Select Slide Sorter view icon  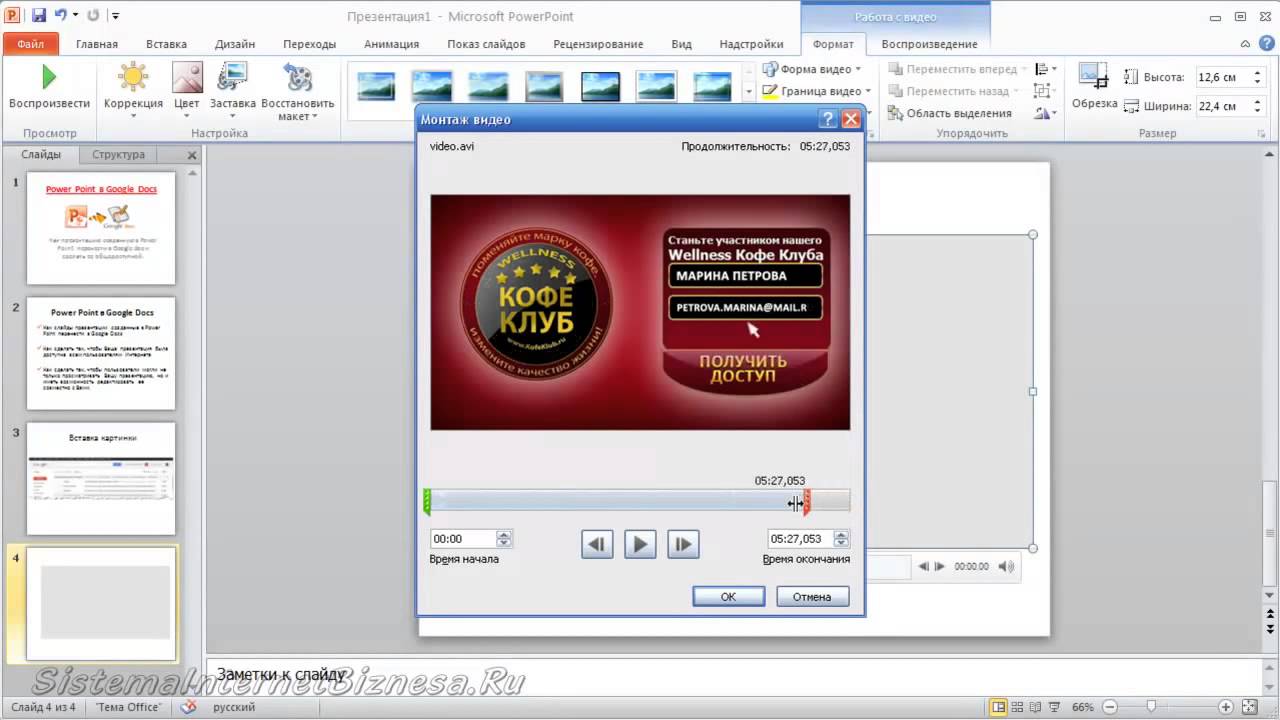1017,707
